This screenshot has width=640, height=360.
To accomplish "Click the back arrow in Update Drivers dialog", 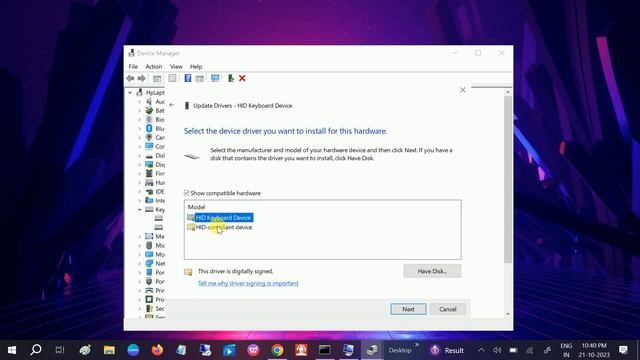I will click(x=171, y=105).
